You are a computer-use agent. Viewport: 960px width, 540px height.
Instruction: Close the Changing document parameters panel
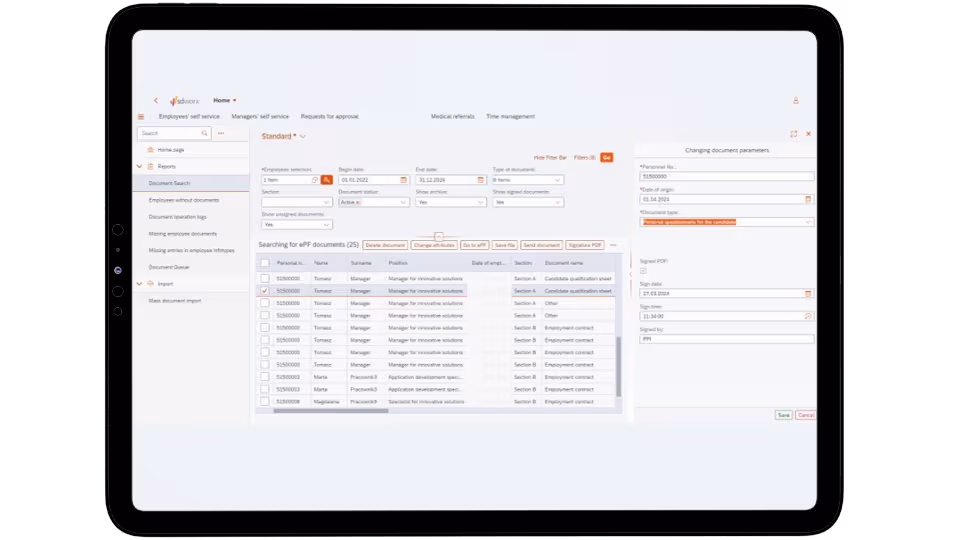click(x=808, y=133)
